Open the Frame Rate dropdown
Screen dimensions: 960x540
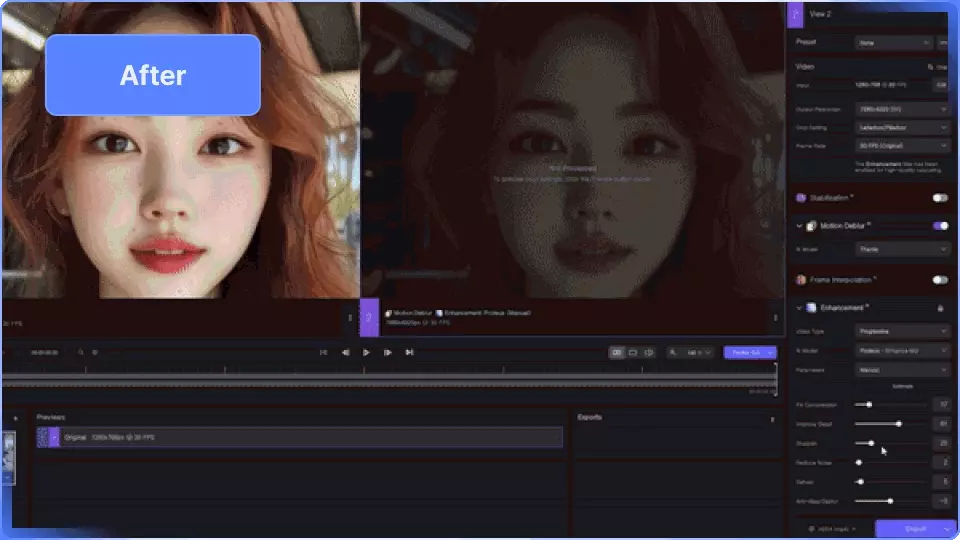point(901,146)
